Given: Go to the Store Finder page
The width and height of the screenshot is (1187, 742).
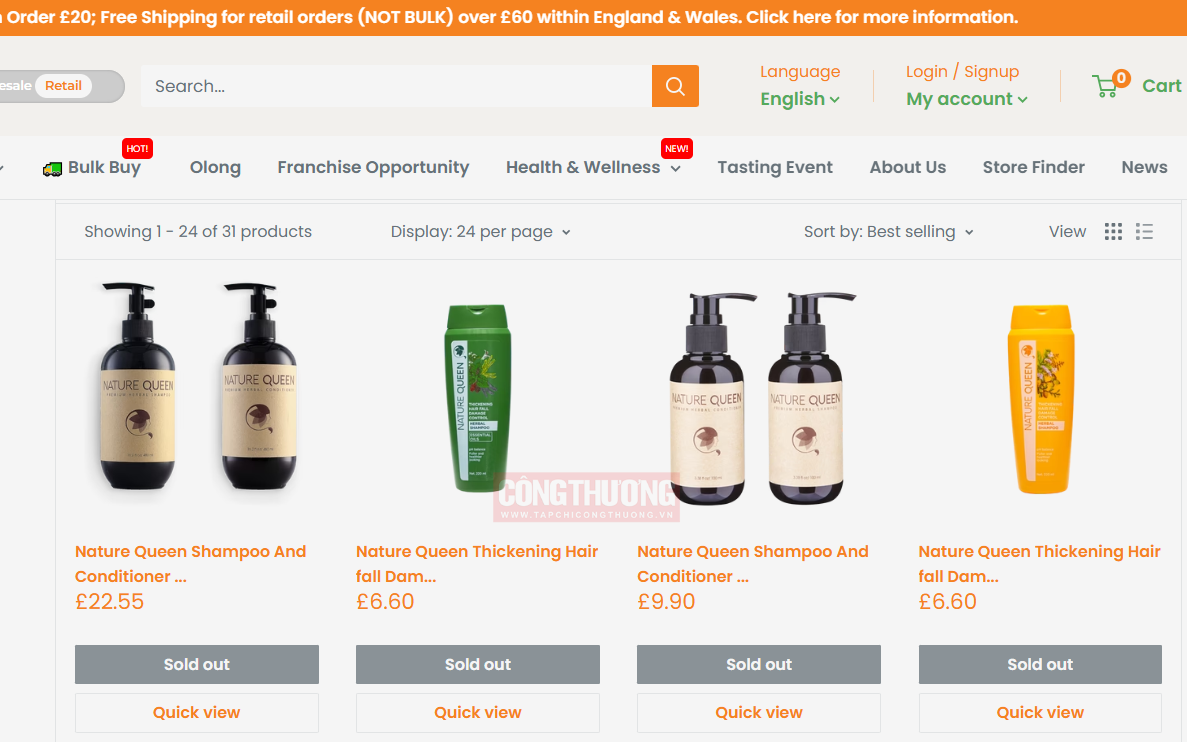Looking at the screenshot, I should (1033, 167).
